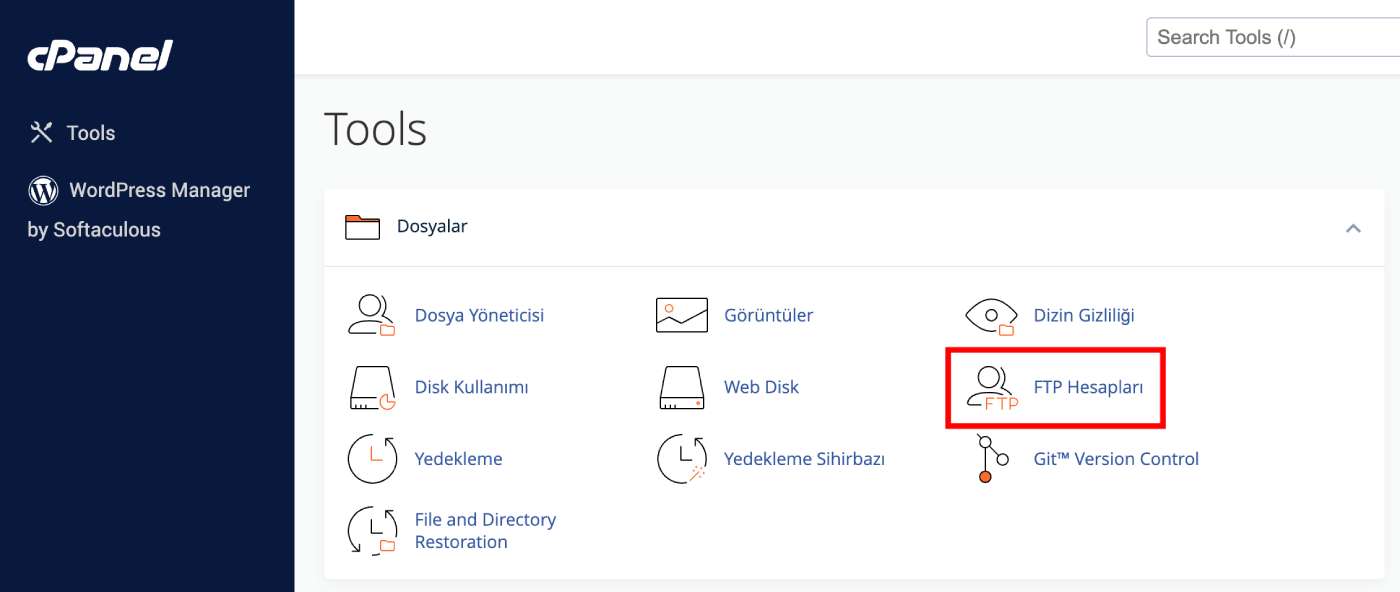Image resolution: width=1400 pixels, height=592 pixels.
Task: Open the FTP Hesapları link
Action: click(1088, 387)
